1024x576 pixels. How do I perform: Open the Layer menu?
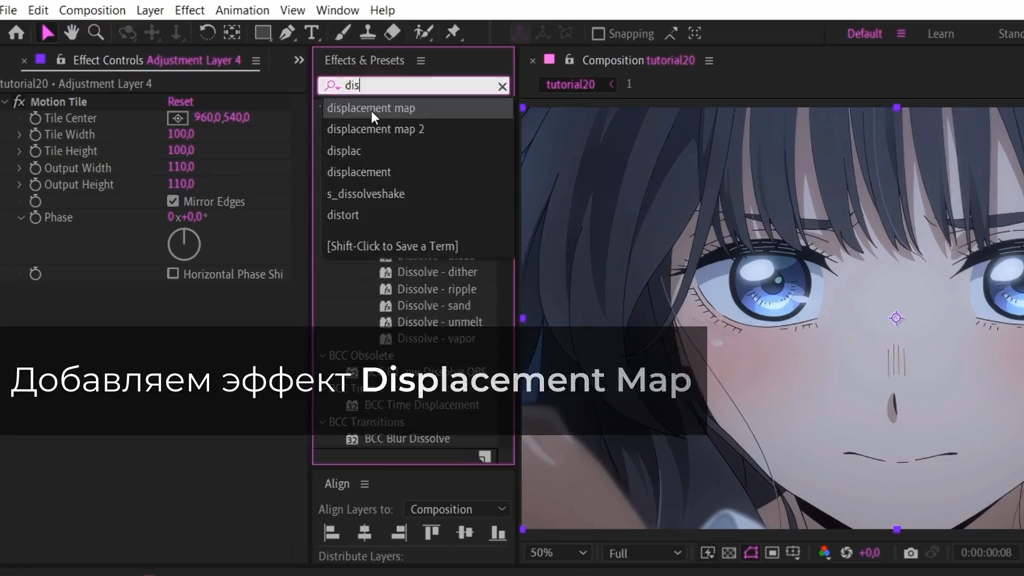coord(150,10)
